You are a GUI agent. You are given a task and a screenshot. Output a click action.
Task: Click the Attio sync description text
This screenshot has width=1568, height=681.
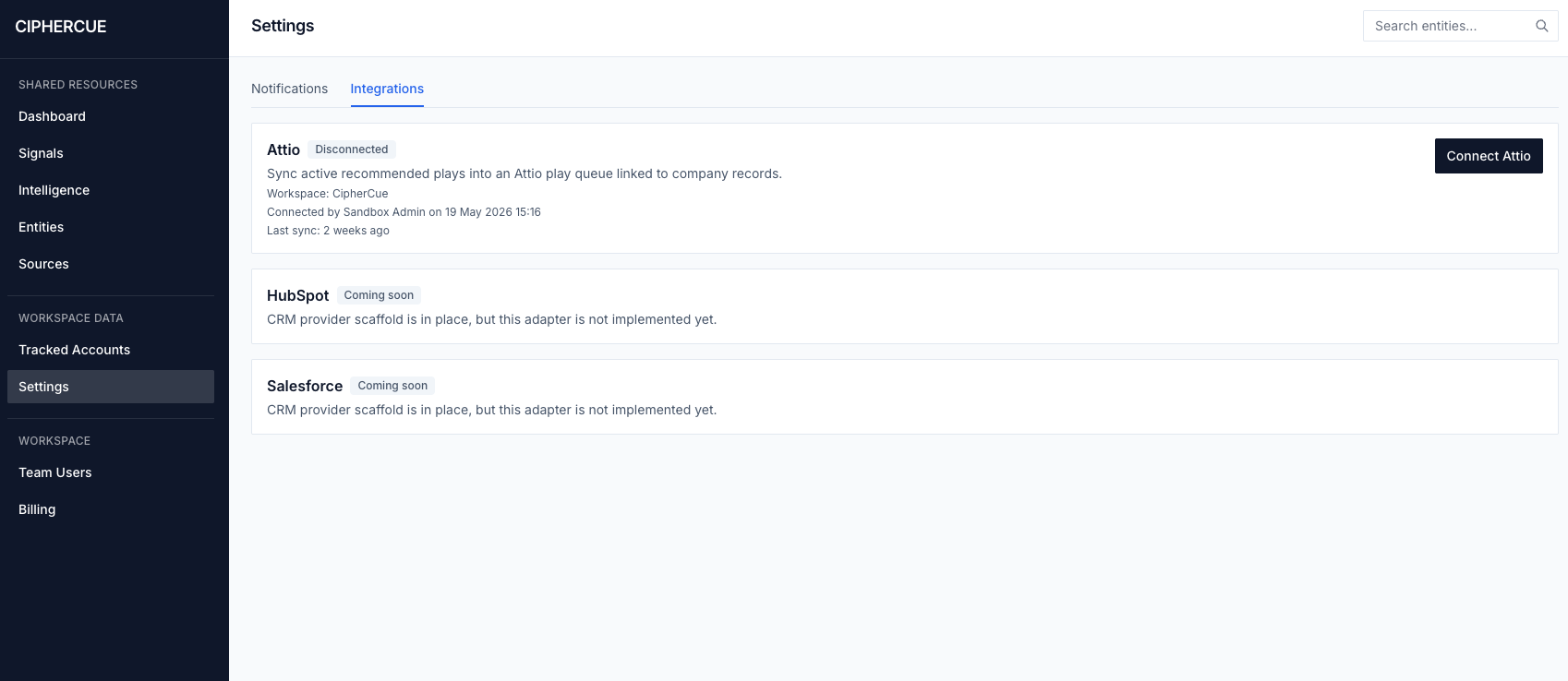click(525, 173)
